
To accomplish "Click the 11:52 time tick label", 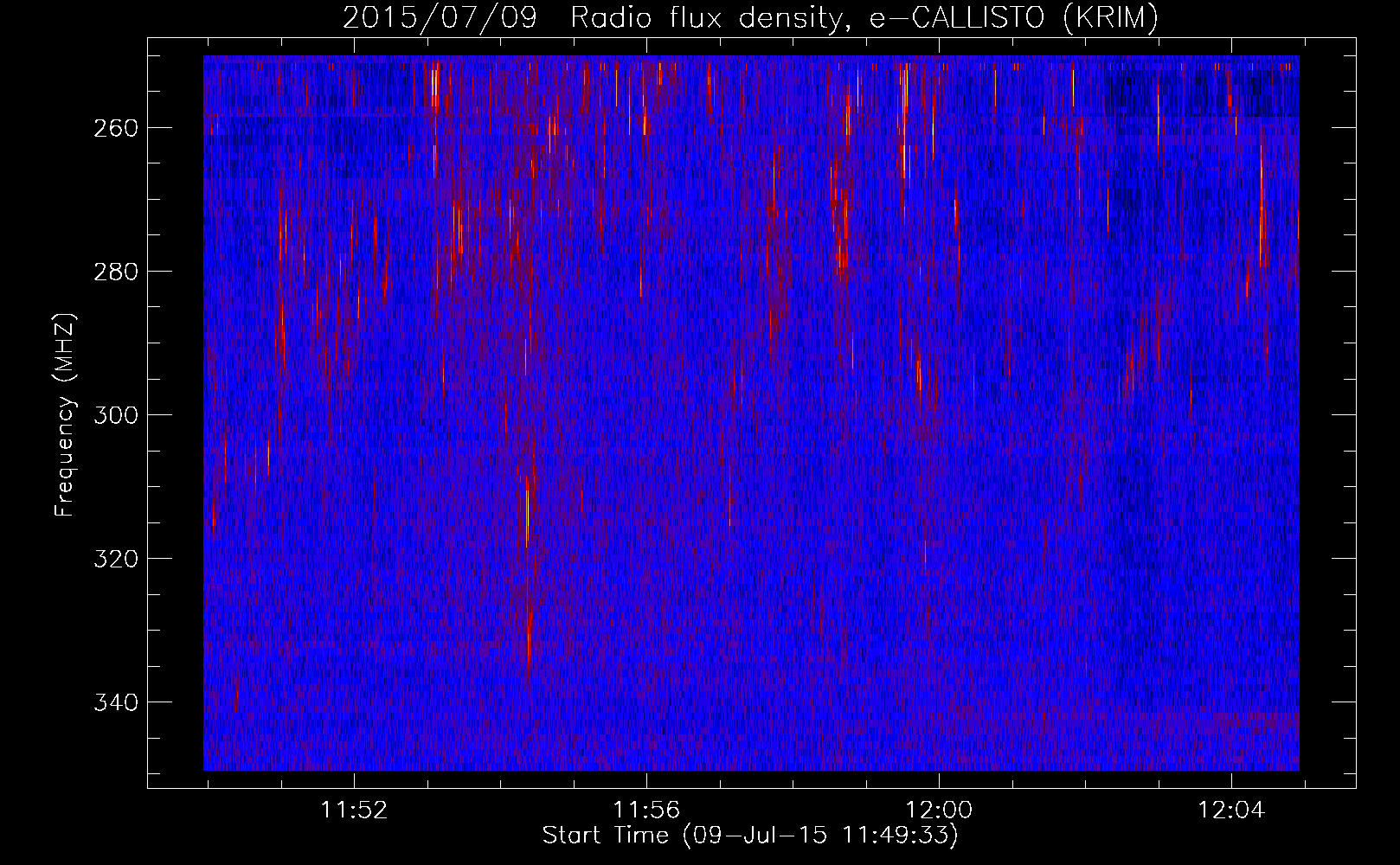I will pos(354,811).
